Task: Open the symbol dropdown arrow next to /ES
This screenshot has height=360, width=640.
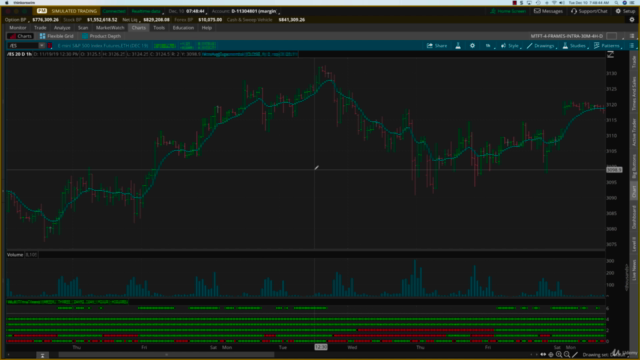Action: coord(42,46)
